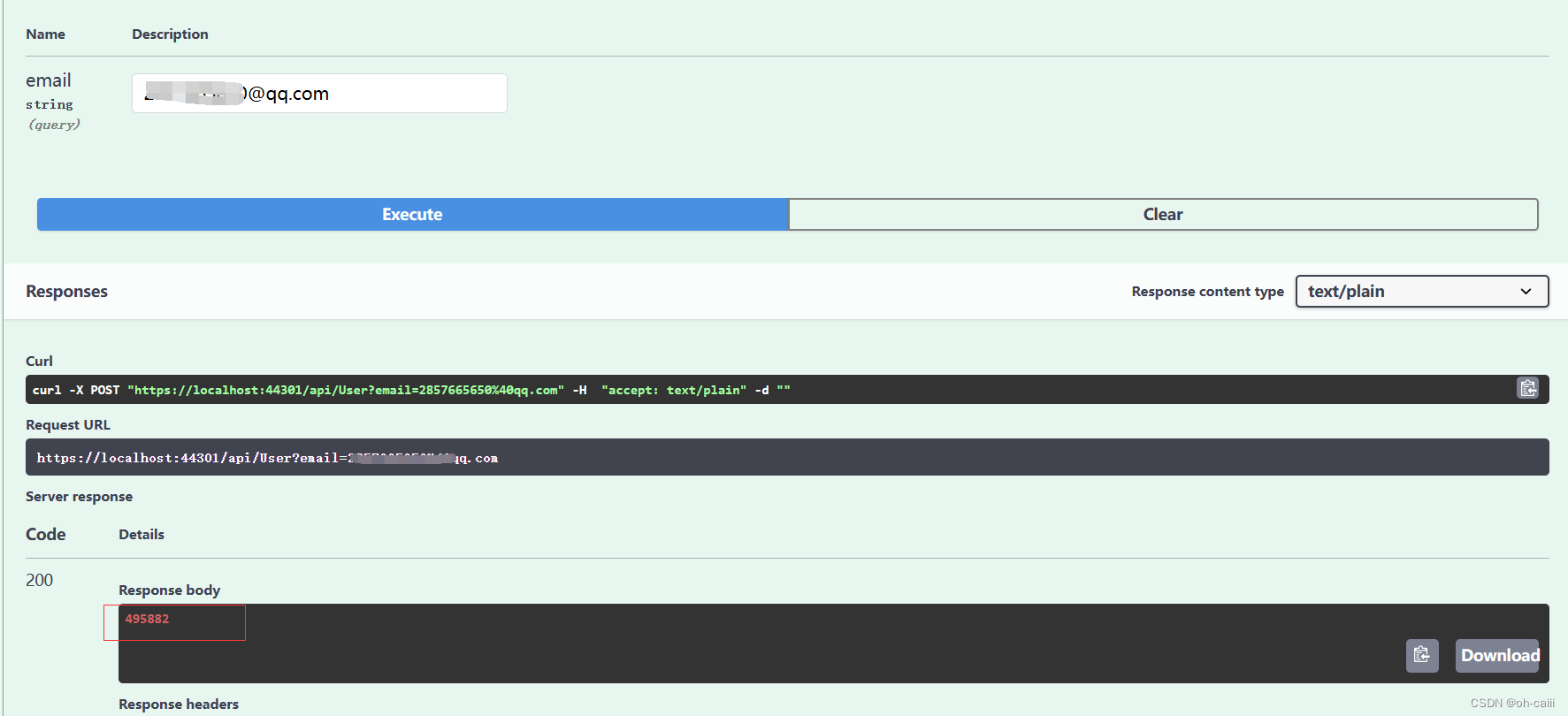Select the 495882 response value

coord(147,619)
